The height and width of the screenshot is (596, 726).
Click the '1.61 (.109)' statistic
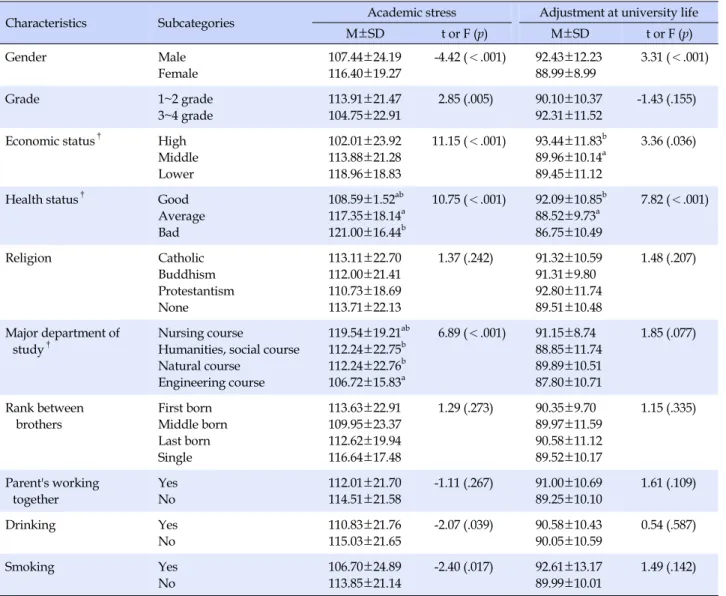(668, 483)
